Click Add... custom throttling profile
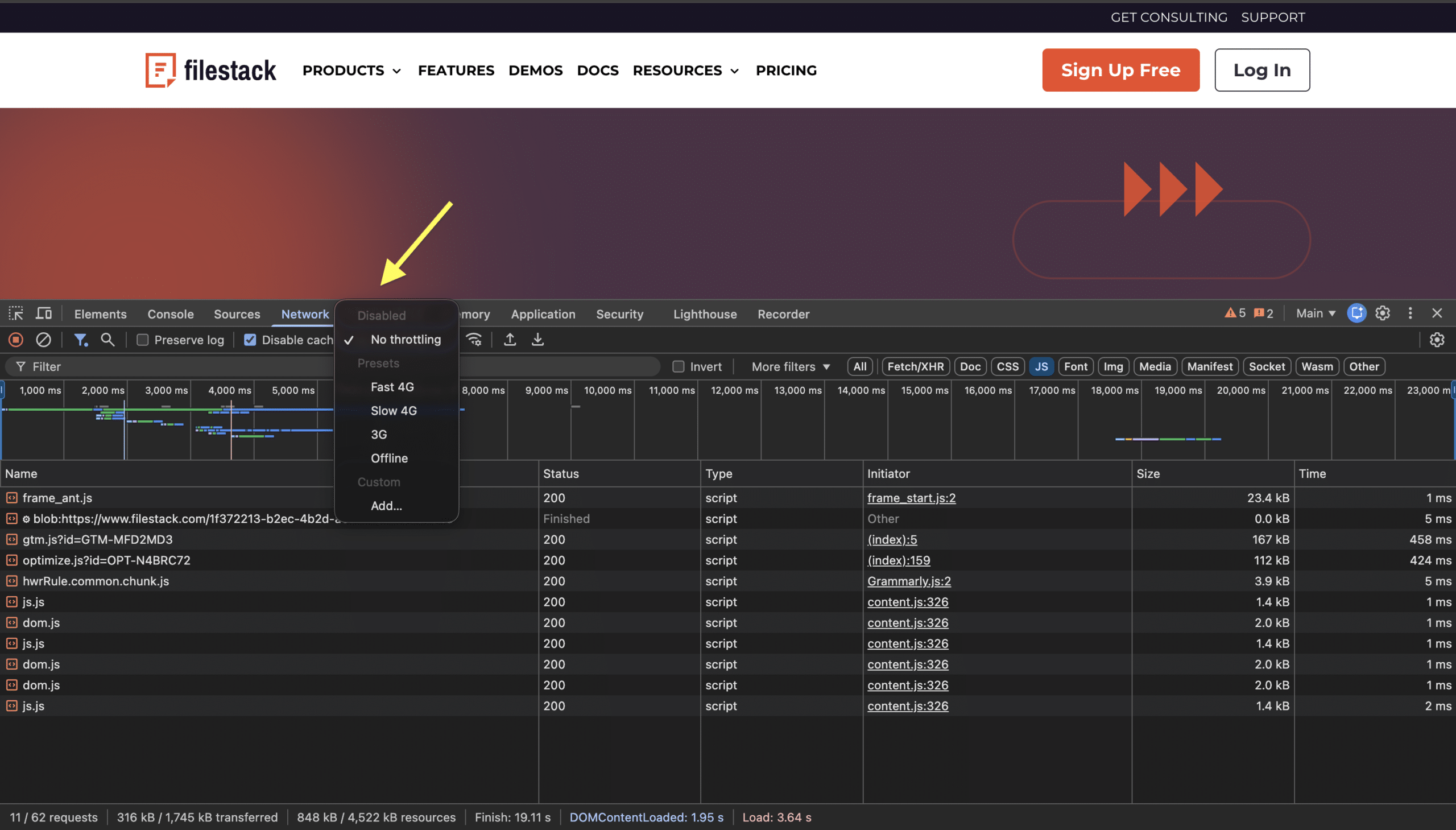This screenshot has width=1456, height=830. (396, 506)
